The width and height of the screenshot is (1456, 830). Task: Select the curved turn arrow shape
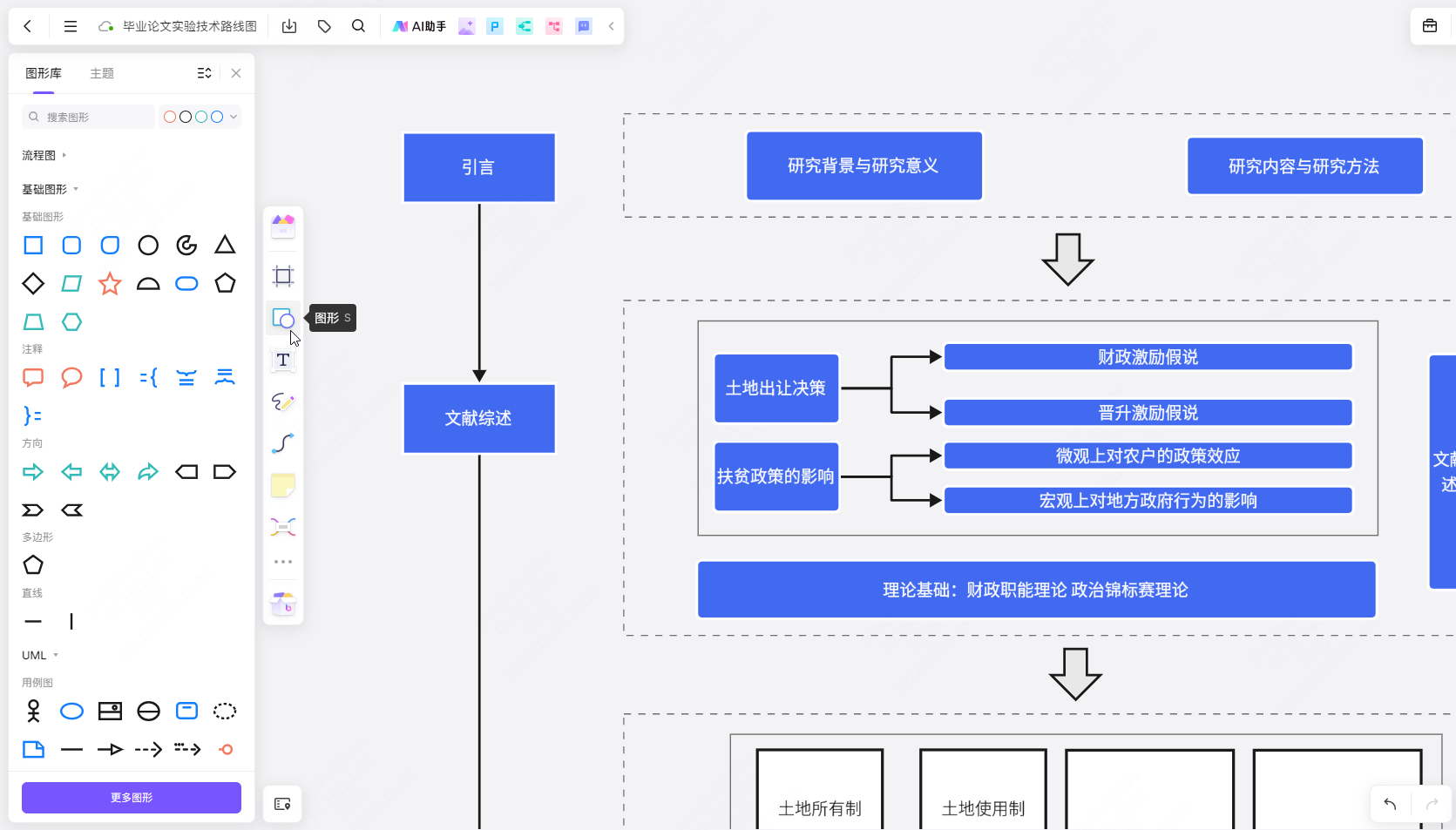148,472
